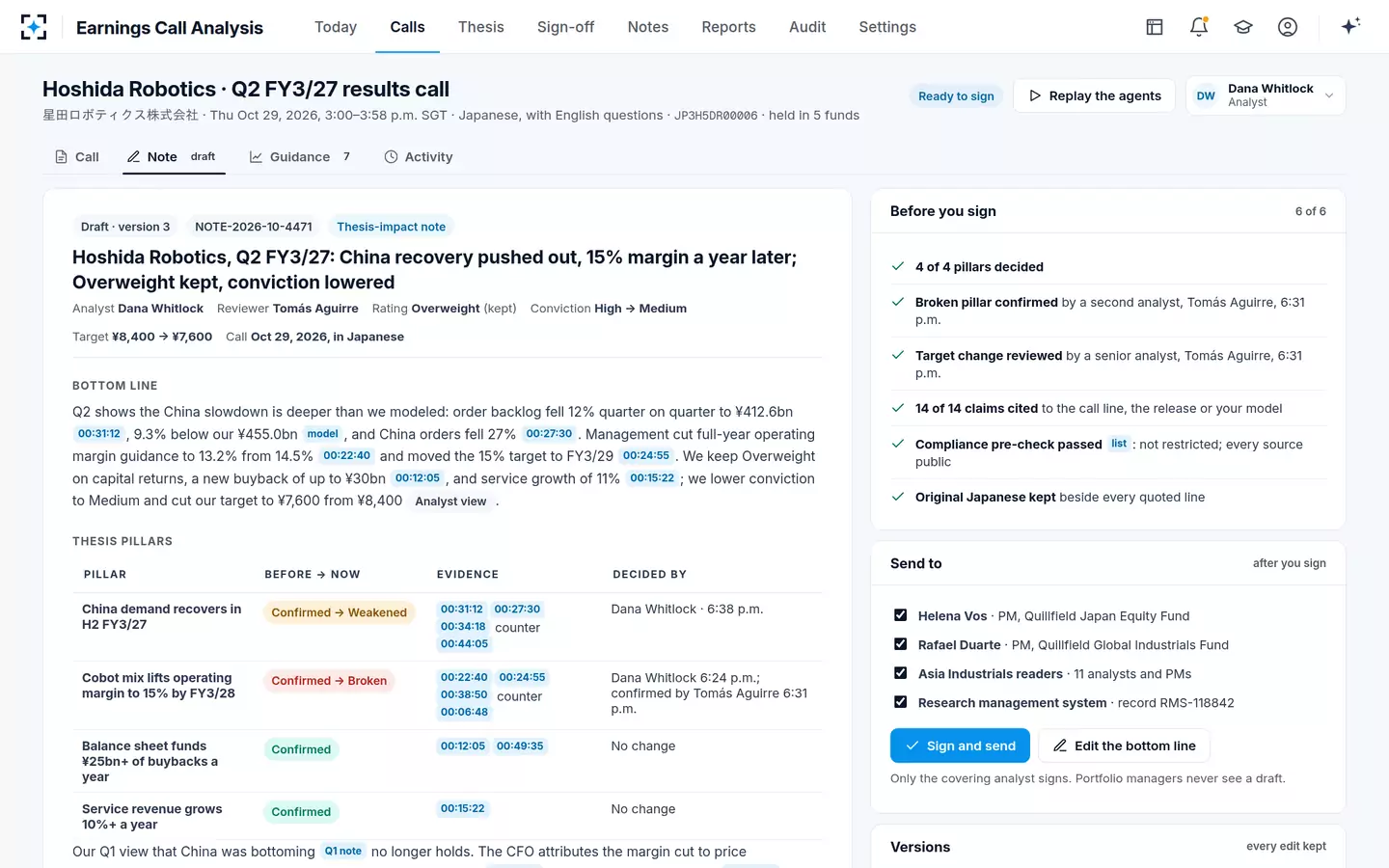
Task: Switch to the Thesis menu item
Action: click(481, 27)
